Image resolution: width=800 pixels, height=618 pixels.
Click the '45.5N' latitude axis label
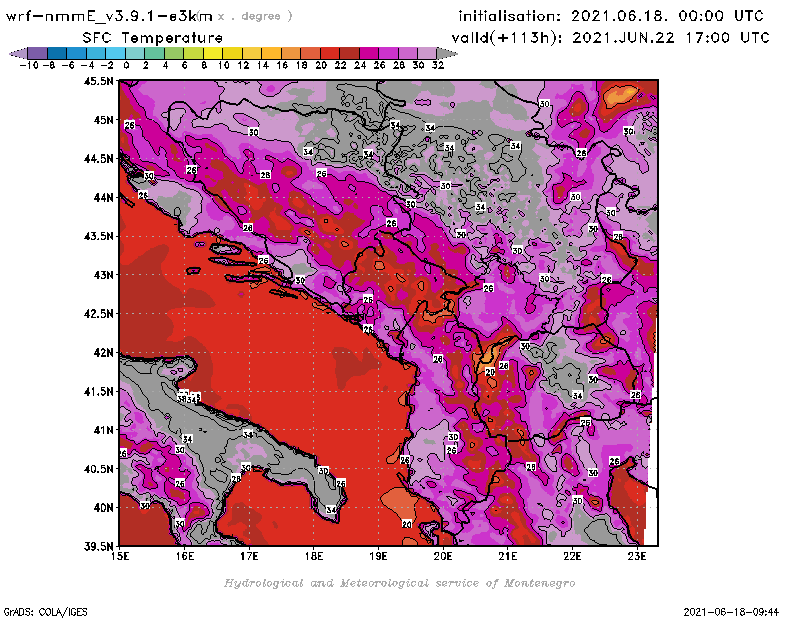click(x=98, y=81)
